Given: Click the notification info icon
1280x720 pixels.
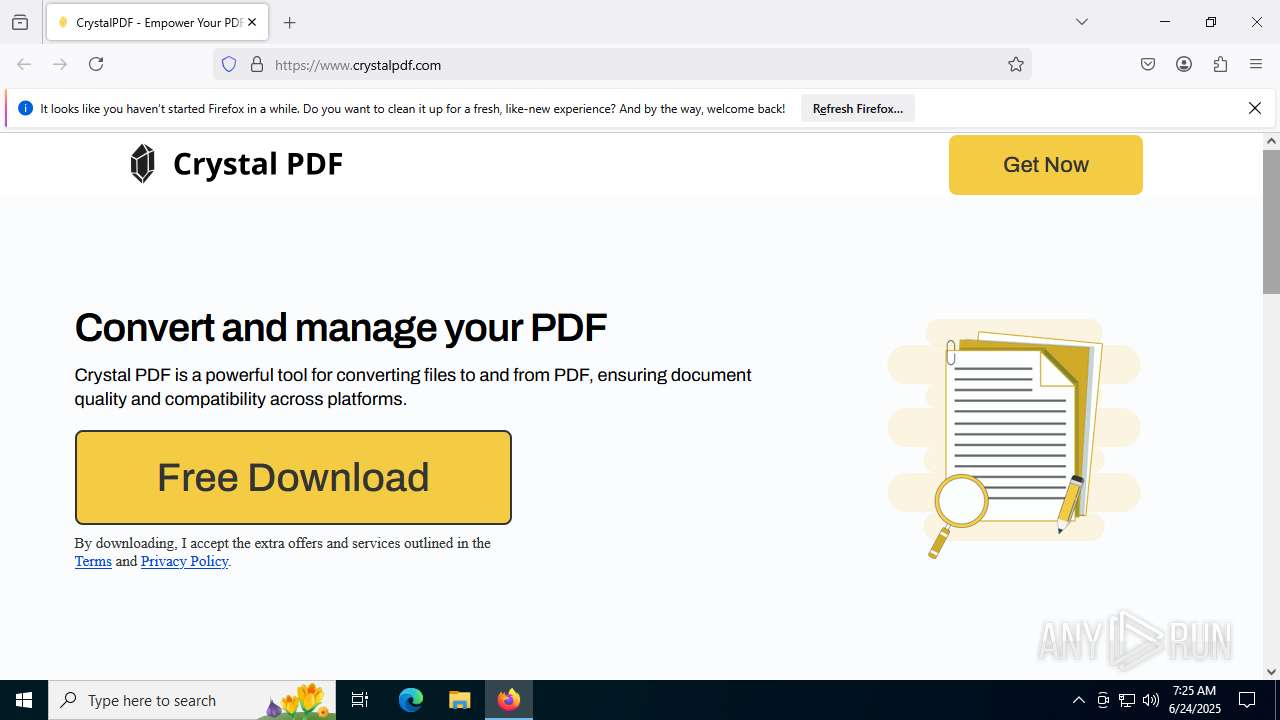Looking at the screenshot, I should [25, 108].
